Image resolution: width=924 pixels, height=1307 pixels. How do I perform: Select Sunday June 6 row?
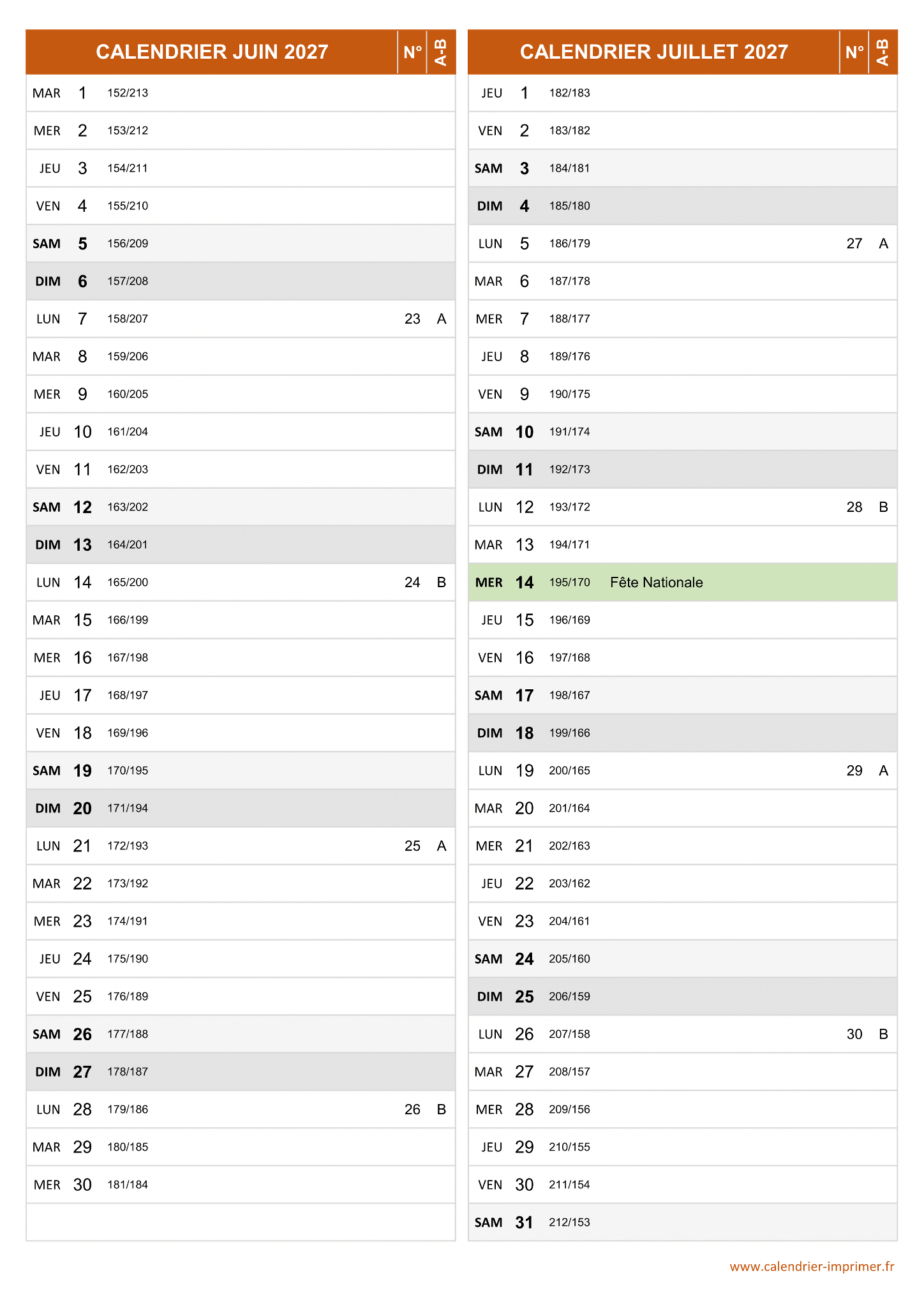click(x=241, y=281)
